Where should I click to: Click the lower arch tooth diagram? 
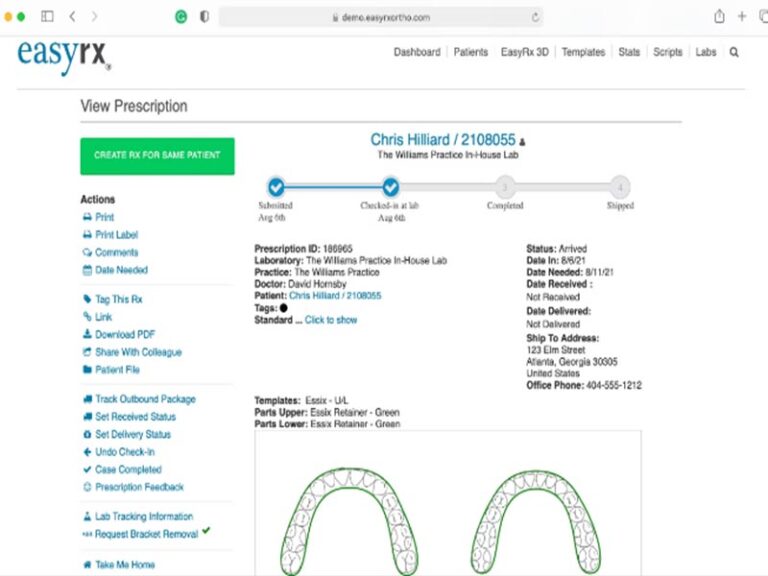[536, 522]
